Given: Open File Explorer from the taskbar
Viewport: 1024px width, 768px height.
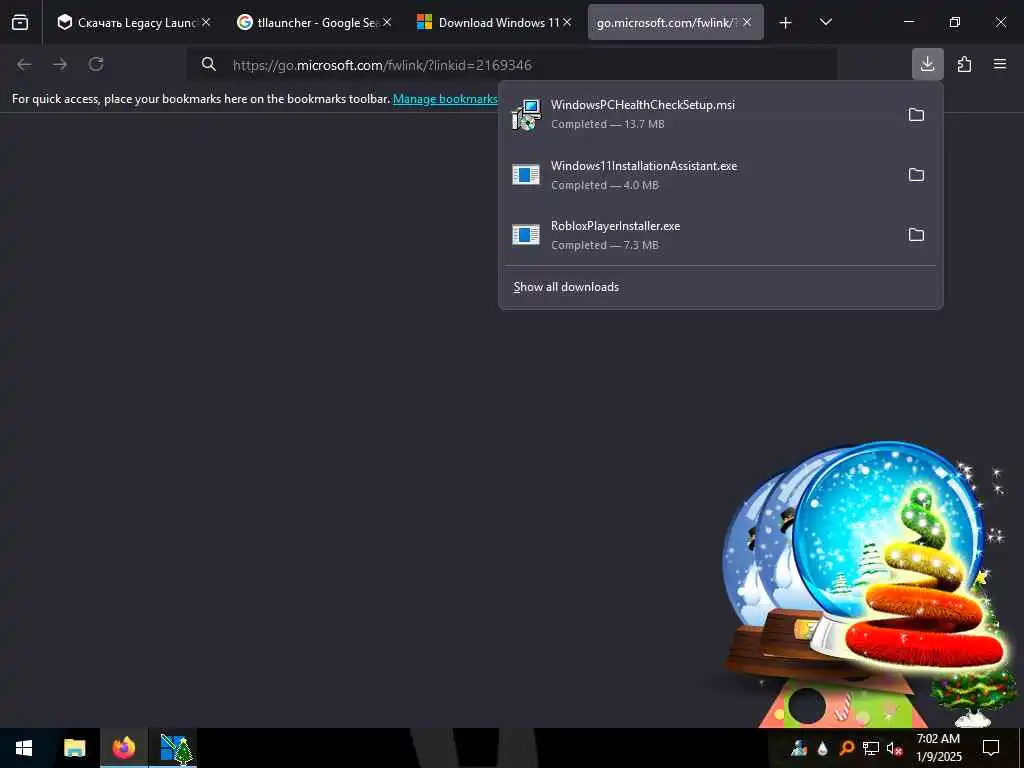Looking at the screenshot, I should pyautogui.click(x=74, y=748).
